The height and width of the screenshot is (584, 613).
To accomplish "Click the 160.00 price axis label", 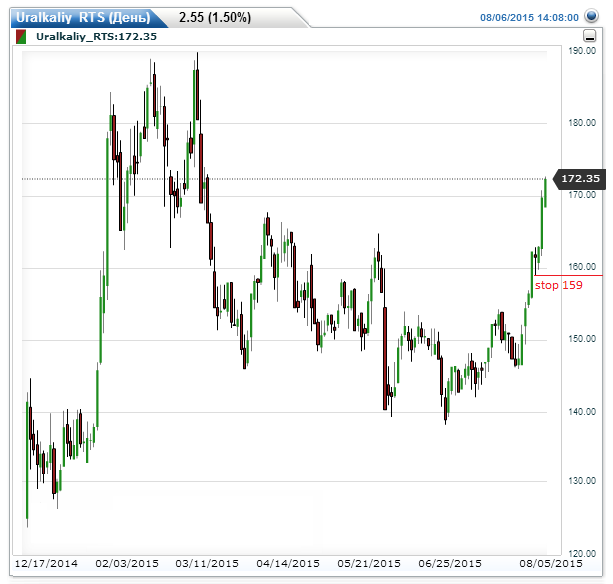I will 582,267.
